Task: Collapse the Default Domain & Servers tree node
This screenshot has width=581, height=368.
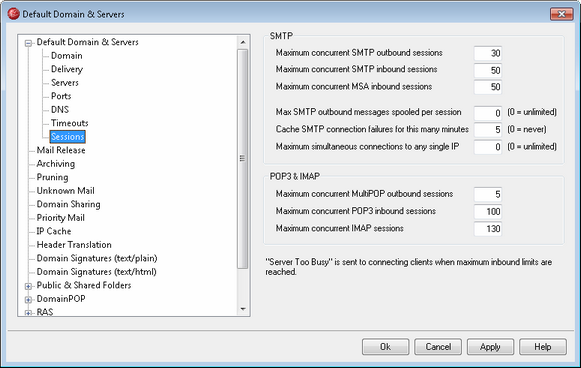Action: [x=28, y=43]
